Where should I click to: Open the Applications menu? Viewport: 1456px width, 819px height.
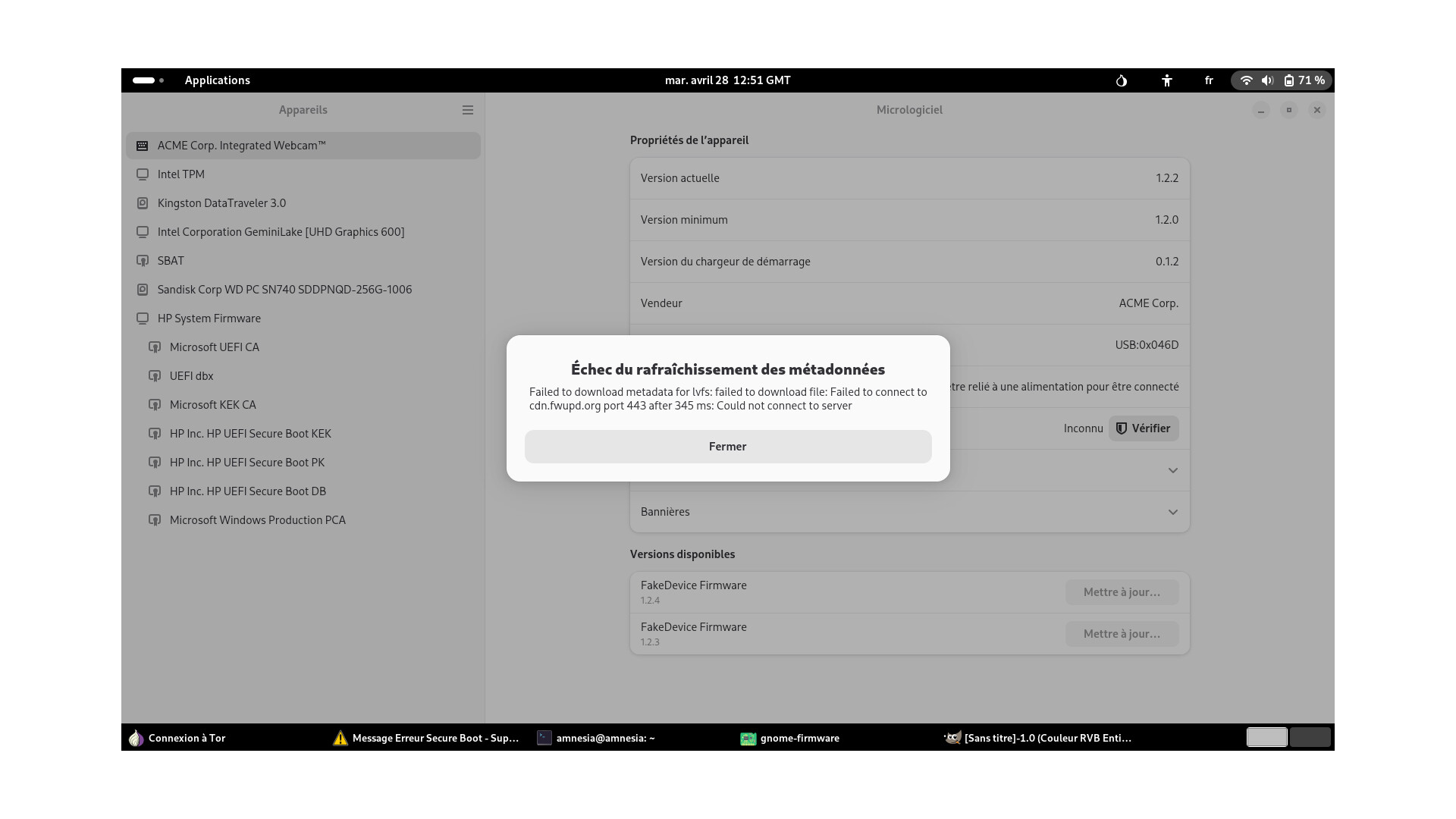pos(217,80)
